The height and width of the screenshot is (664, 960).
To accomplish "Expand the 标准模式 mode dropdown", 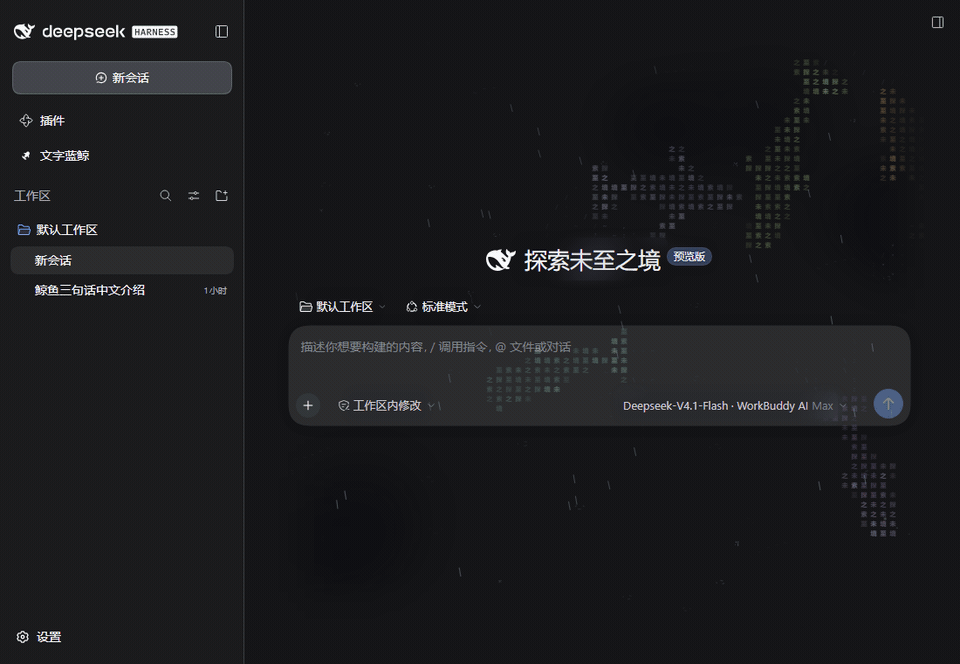I will (x=444, y=307).
